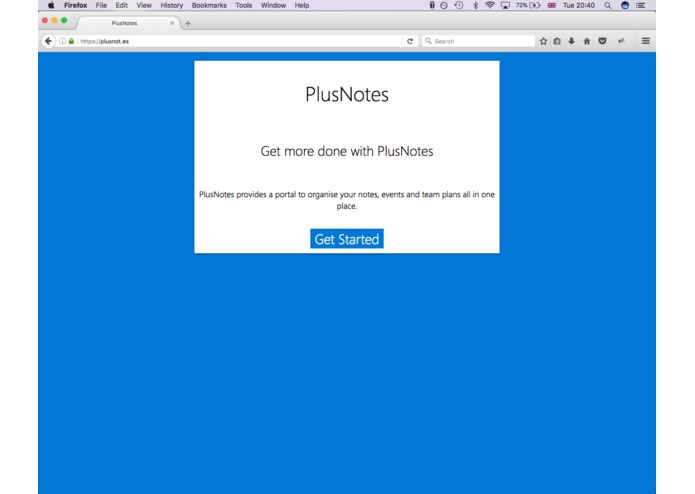Open Spotlight search in menu bar
Screen dimensions: 695x494
[x=608, y=5]
